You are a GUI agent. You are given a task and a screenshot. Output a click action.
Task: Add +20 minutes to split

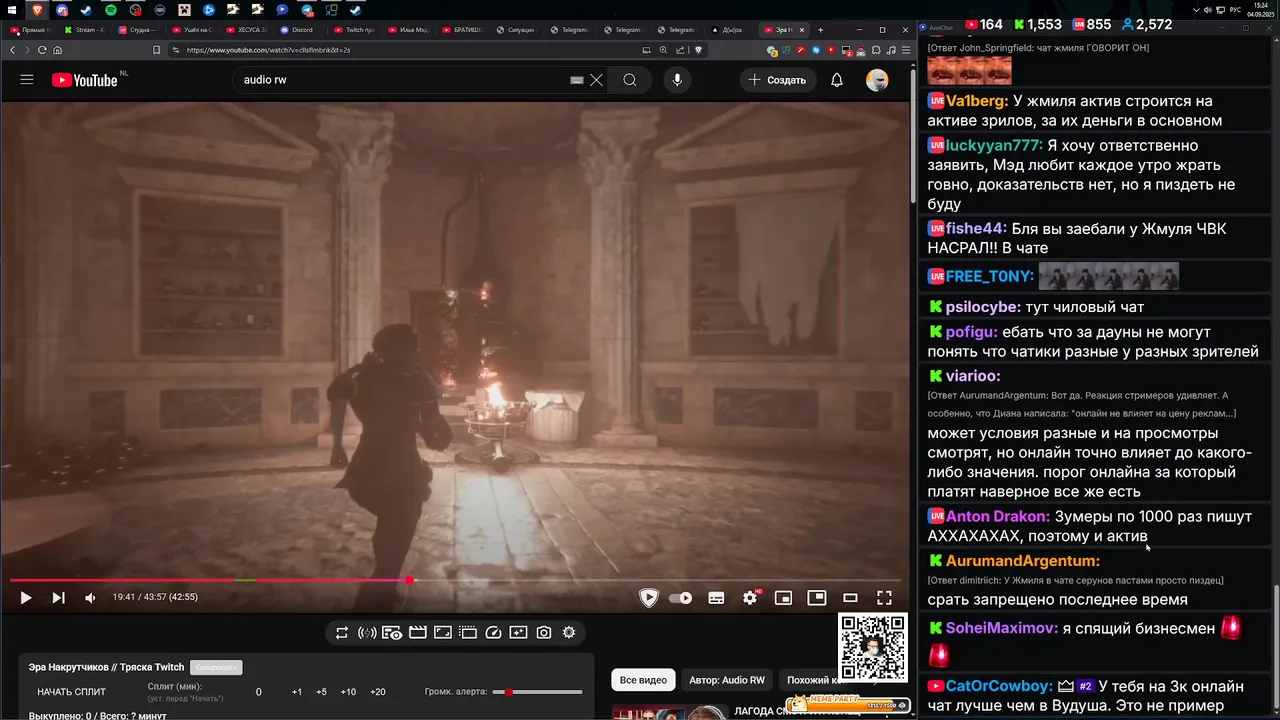point(378,692)
